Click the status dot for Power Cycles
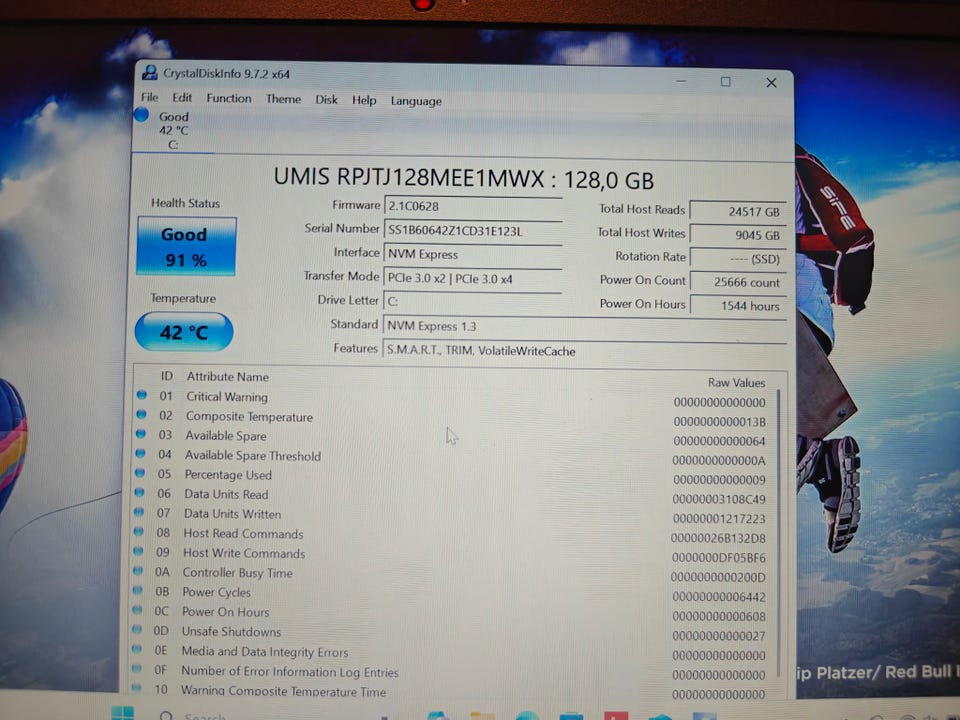Image resolution: width=960 pixels, height=720 pixels. (137, 590)
